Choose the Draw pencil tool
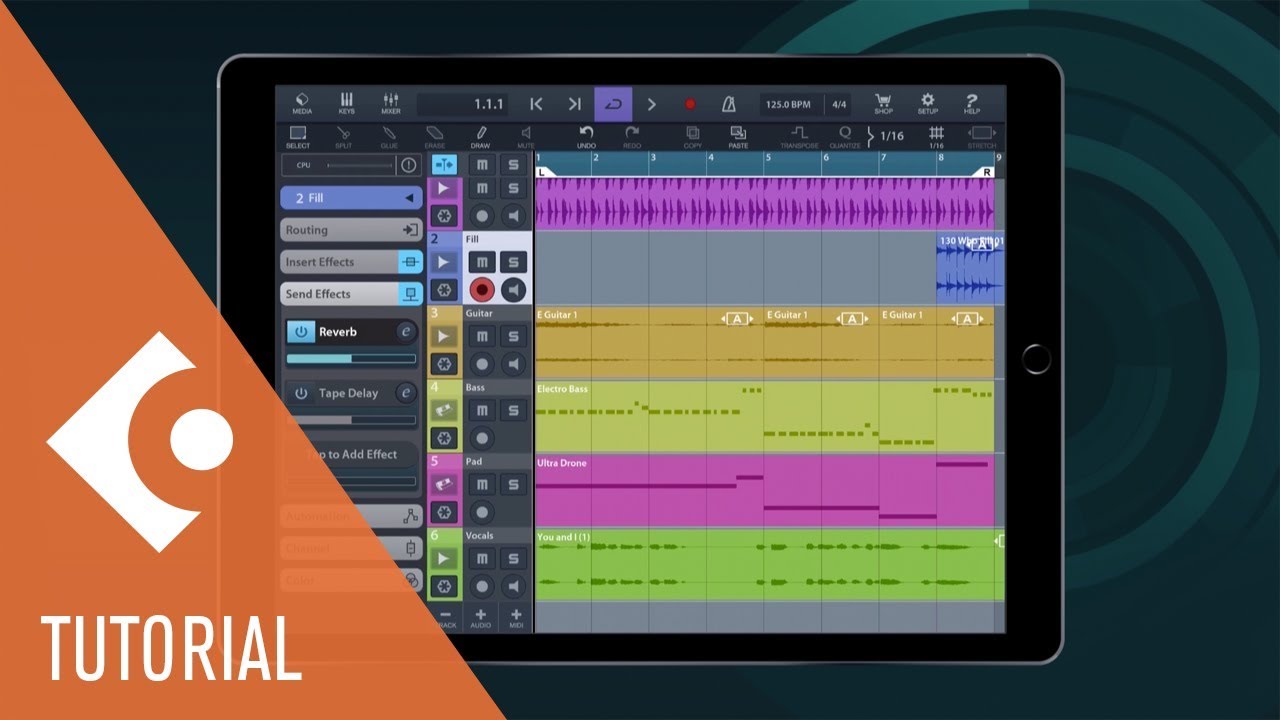This screenshot has height=720, width=1280. coord(480,137)
